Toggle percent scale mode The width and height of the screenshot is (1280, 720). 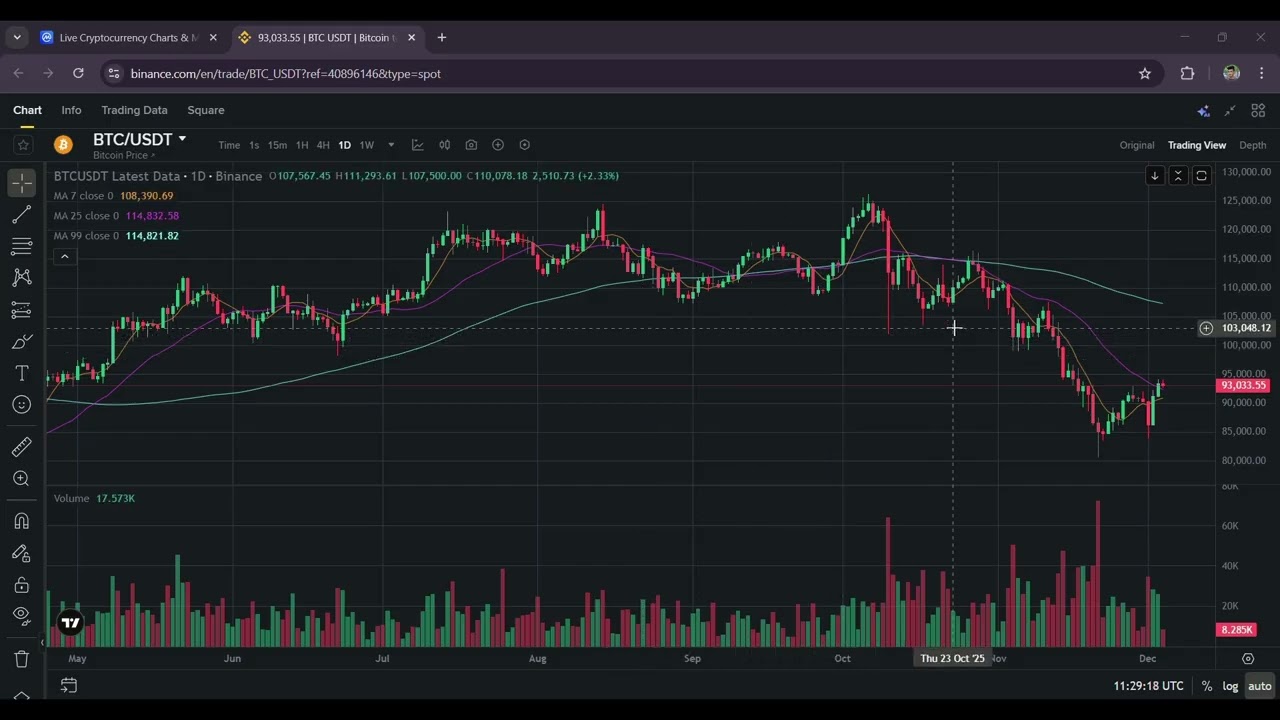(1207, 686)
